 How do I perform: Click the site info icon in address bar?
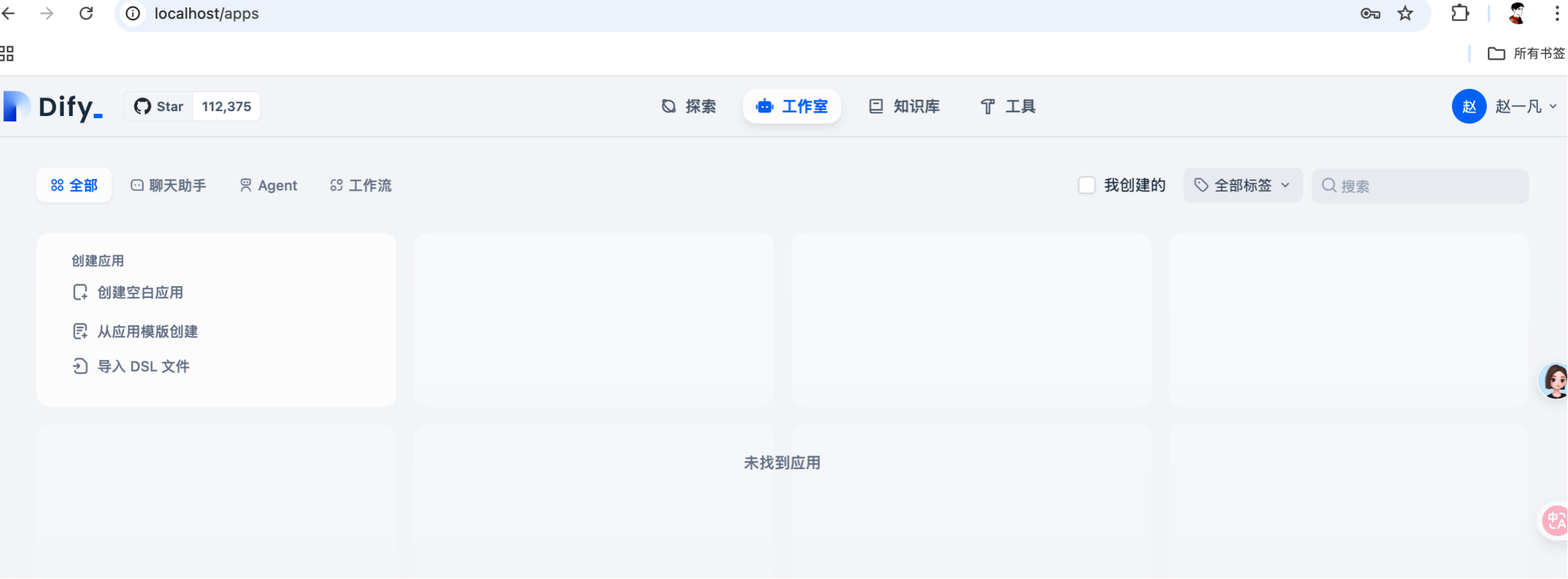134,14
